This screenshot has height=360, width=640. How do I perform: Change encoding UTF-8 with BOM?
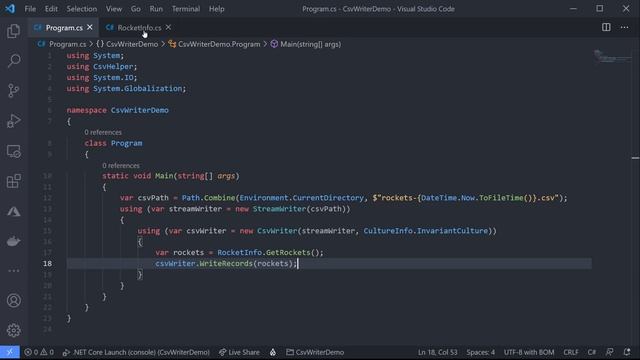pos(529,352)
